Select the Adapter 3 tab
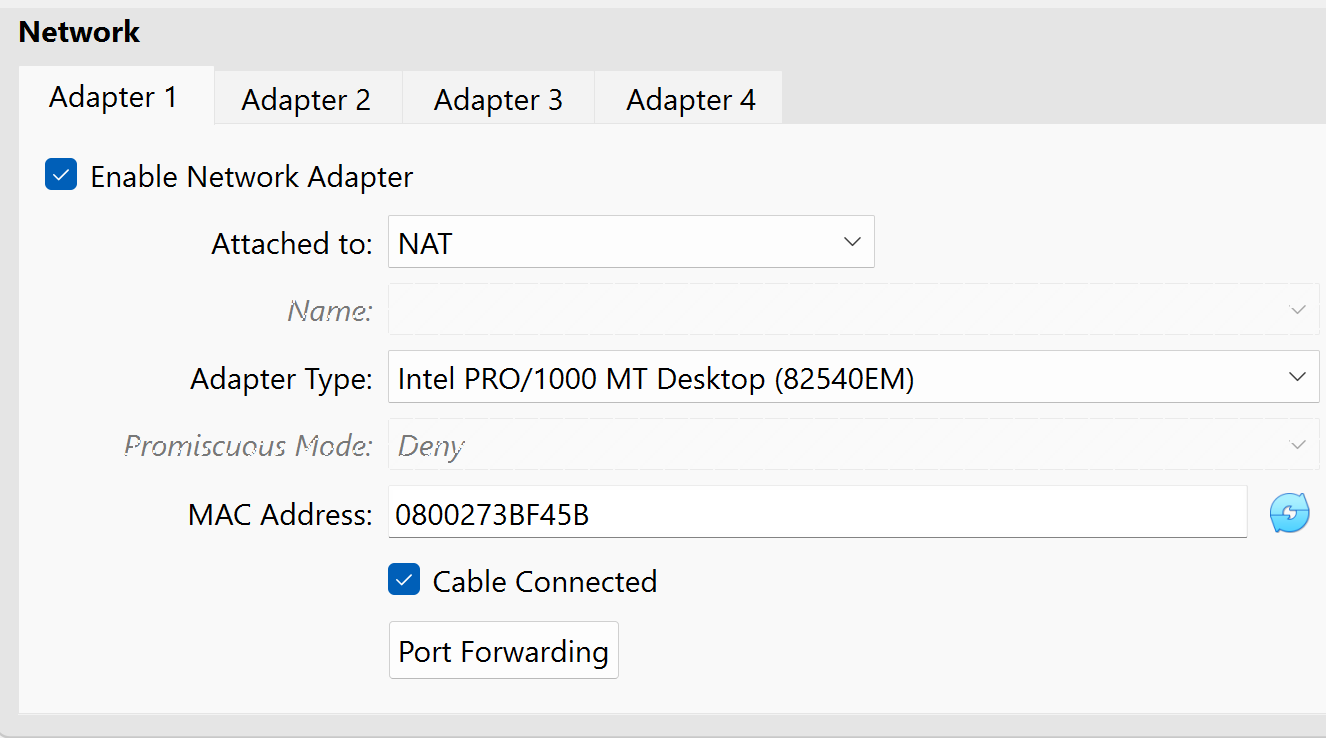This screenshot has height=738, width=1326. tap(498, 100)
